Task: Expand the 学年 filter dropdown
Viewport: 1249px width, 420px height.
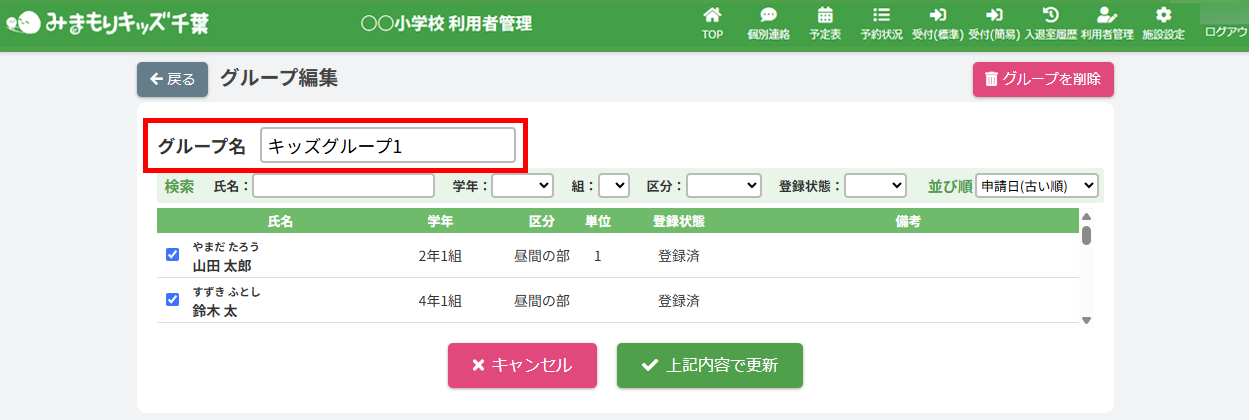Action: click(522, 186)
